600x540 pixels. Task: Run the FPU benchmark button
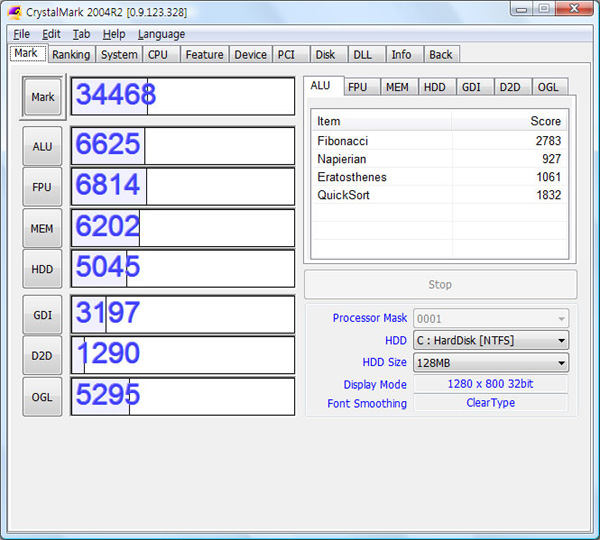tap(42, 187)
